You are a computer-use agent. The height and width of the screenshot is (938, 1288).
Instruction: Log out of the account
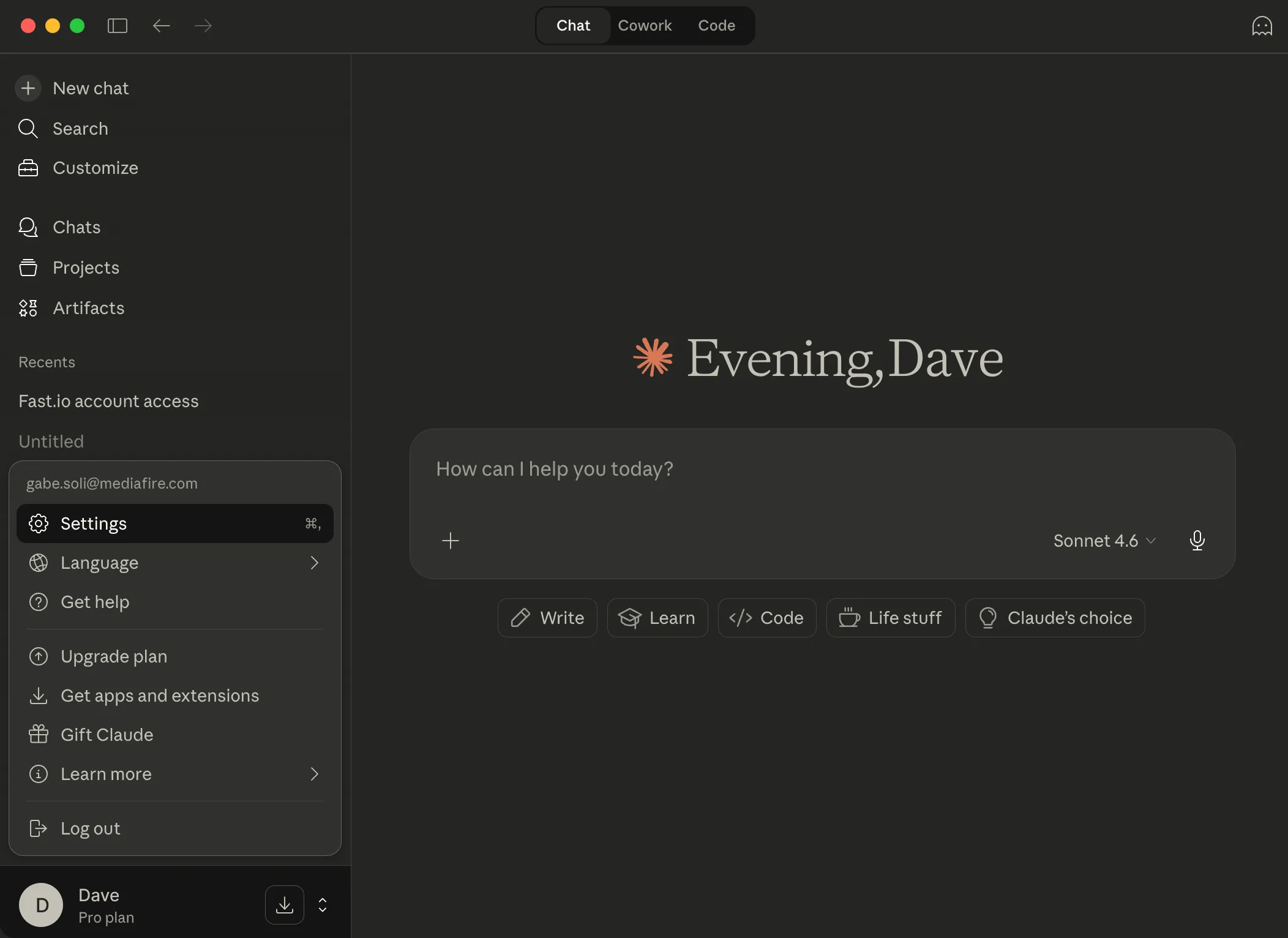pyautogui.click(x=90, y=828)
